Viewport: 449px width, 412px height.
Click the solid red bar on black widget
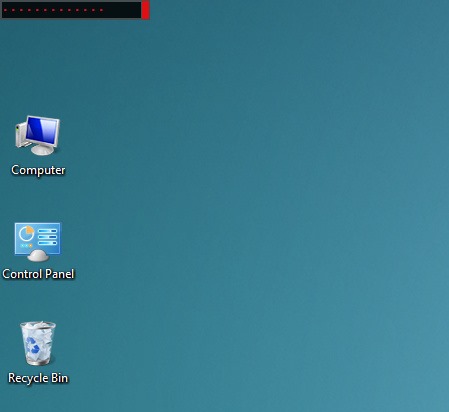click(x=145, y=10)
